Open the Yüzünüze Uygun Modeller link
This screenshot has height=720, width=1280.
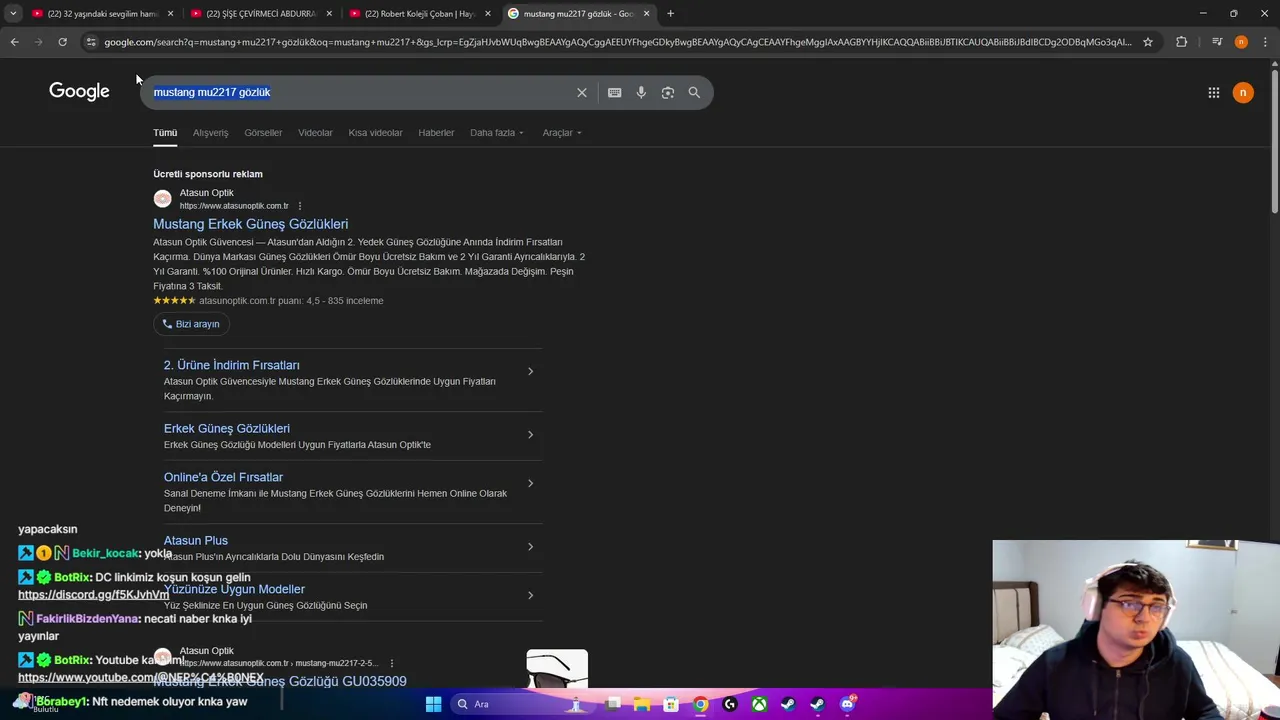234,589
